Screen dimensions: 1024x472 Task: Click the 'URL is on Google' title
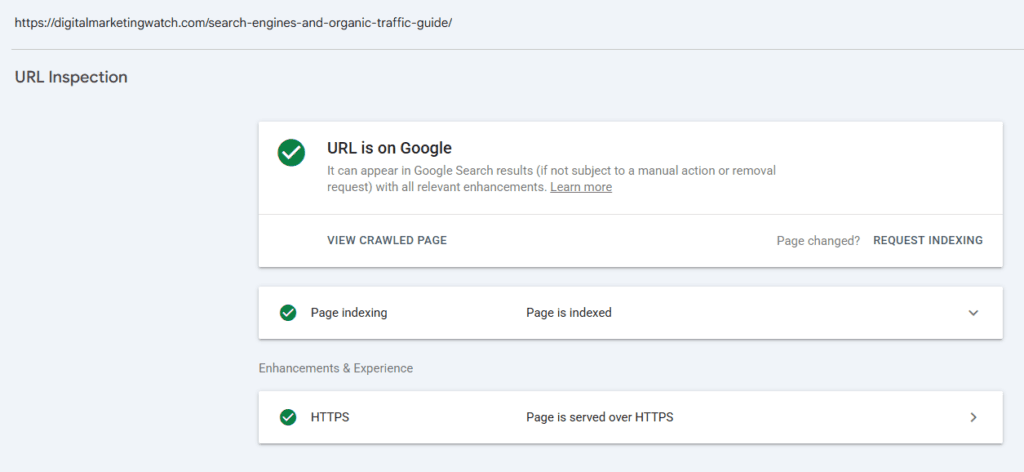[389, 148]
